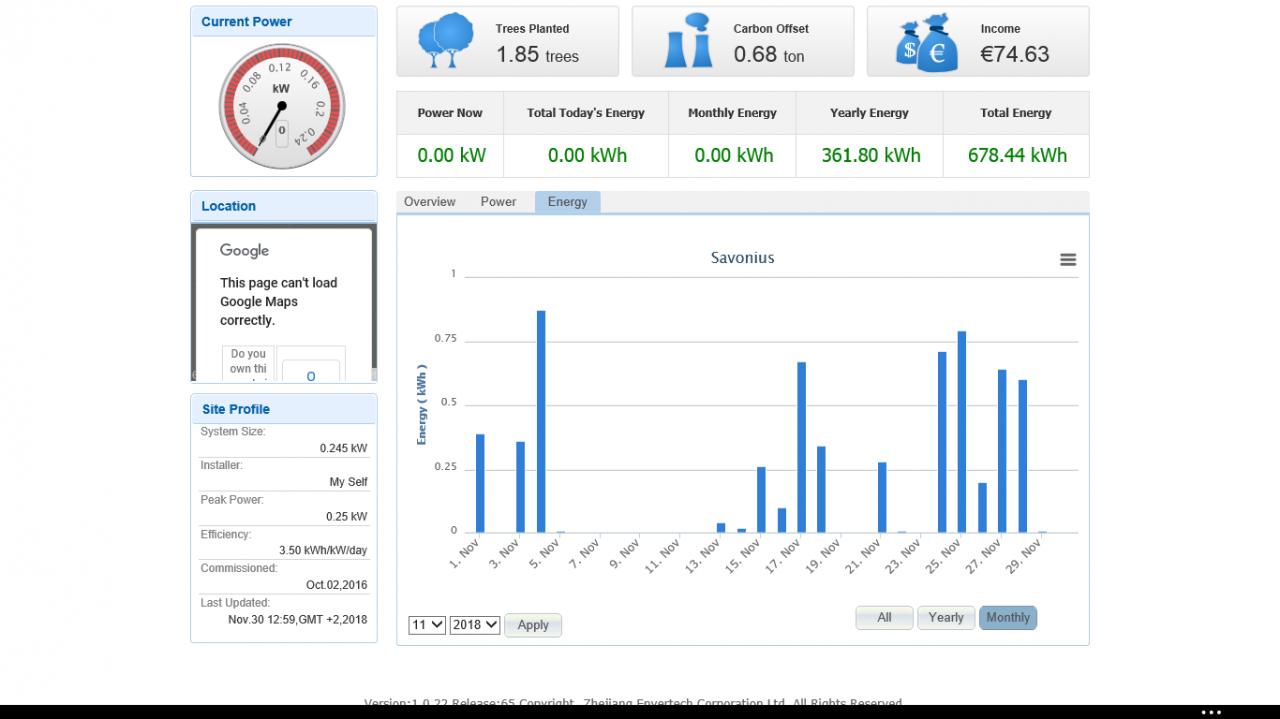Image resolution: width=1280 pixels, height=719 pixels.
Task: Click the Total Energy value 678.44 kWh
Action: click(1017, 155)
